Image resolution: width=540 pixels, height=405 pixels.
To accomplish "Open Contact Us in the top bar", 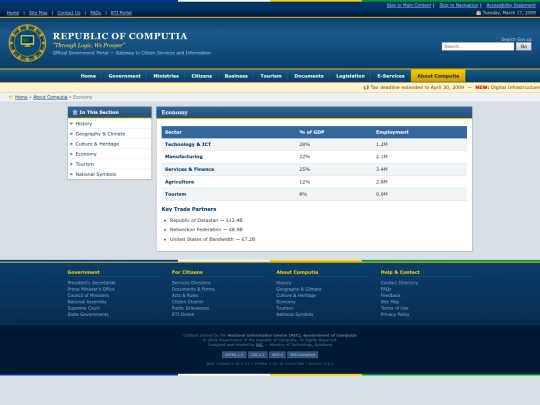I will (x=69, y=13).
